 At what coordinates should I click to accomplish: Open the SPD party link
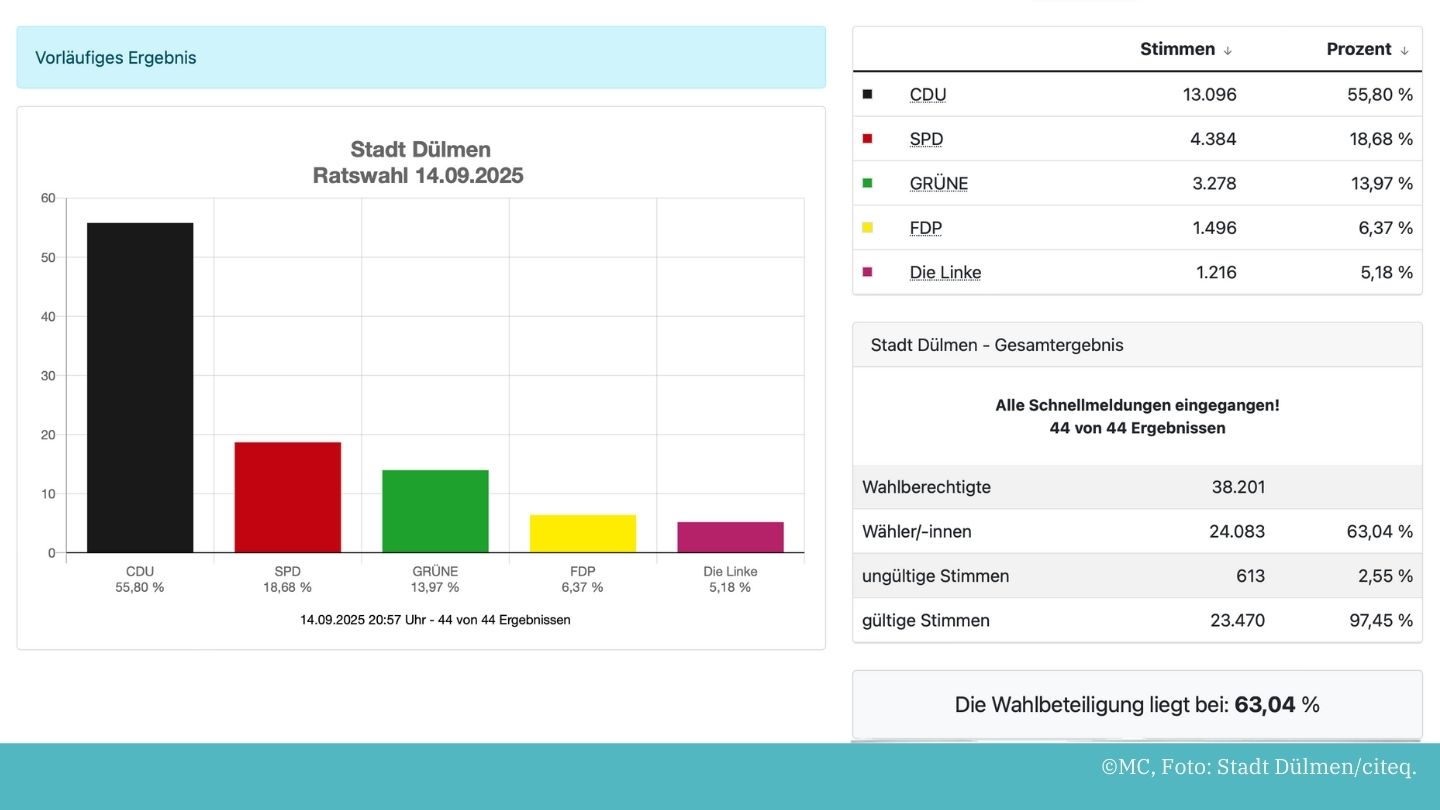pos(926,139)
